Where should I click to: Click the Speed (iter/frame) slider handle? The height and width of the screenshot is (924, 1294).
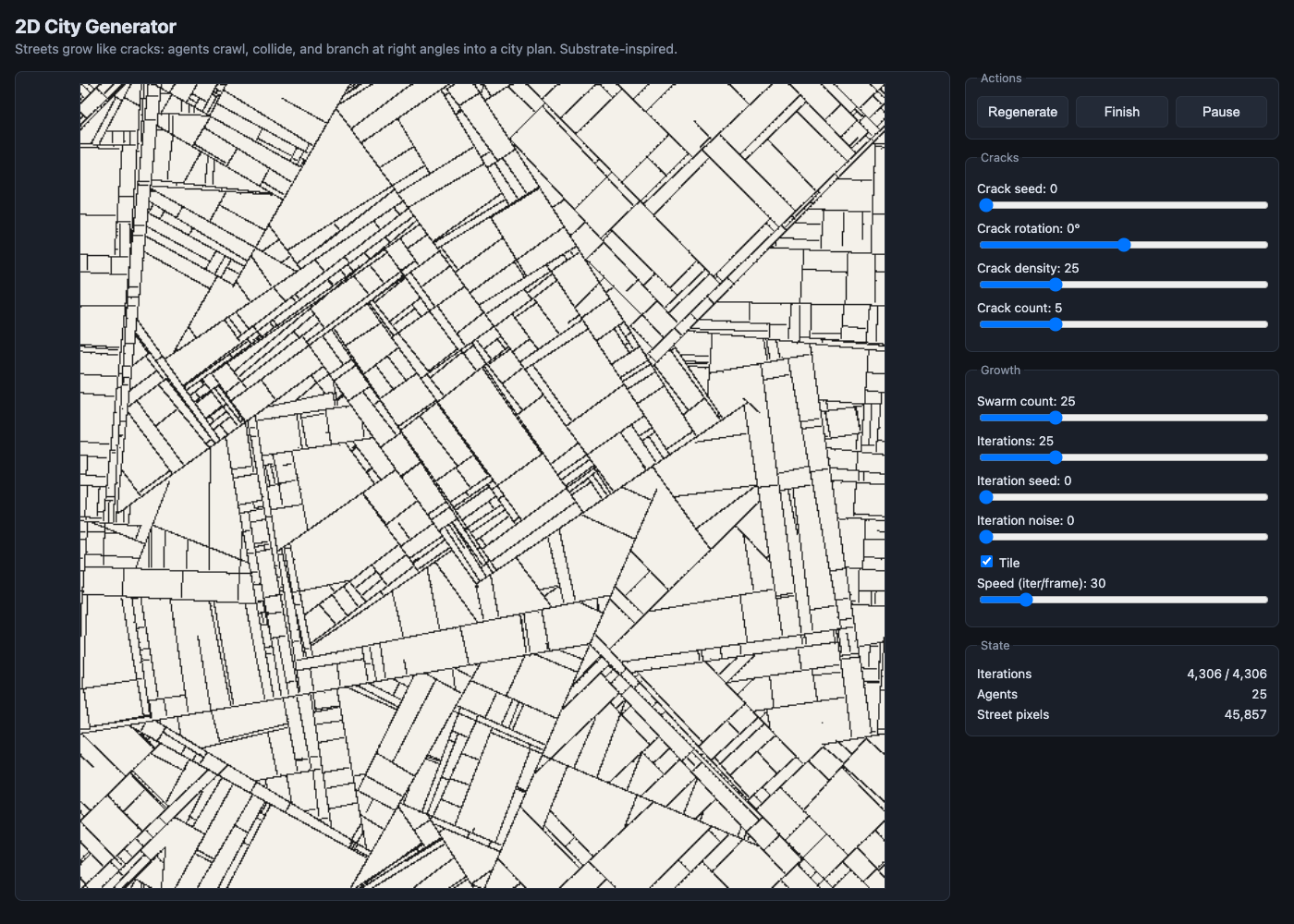(1026, 600)
